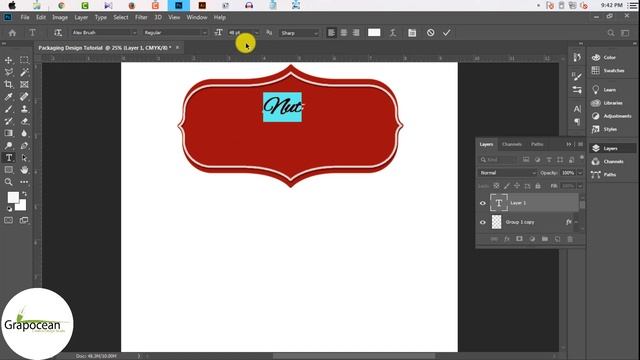This screenshot has height=360, width=640.
Task: Toggle Quick Mask mode
Action: 9,220
